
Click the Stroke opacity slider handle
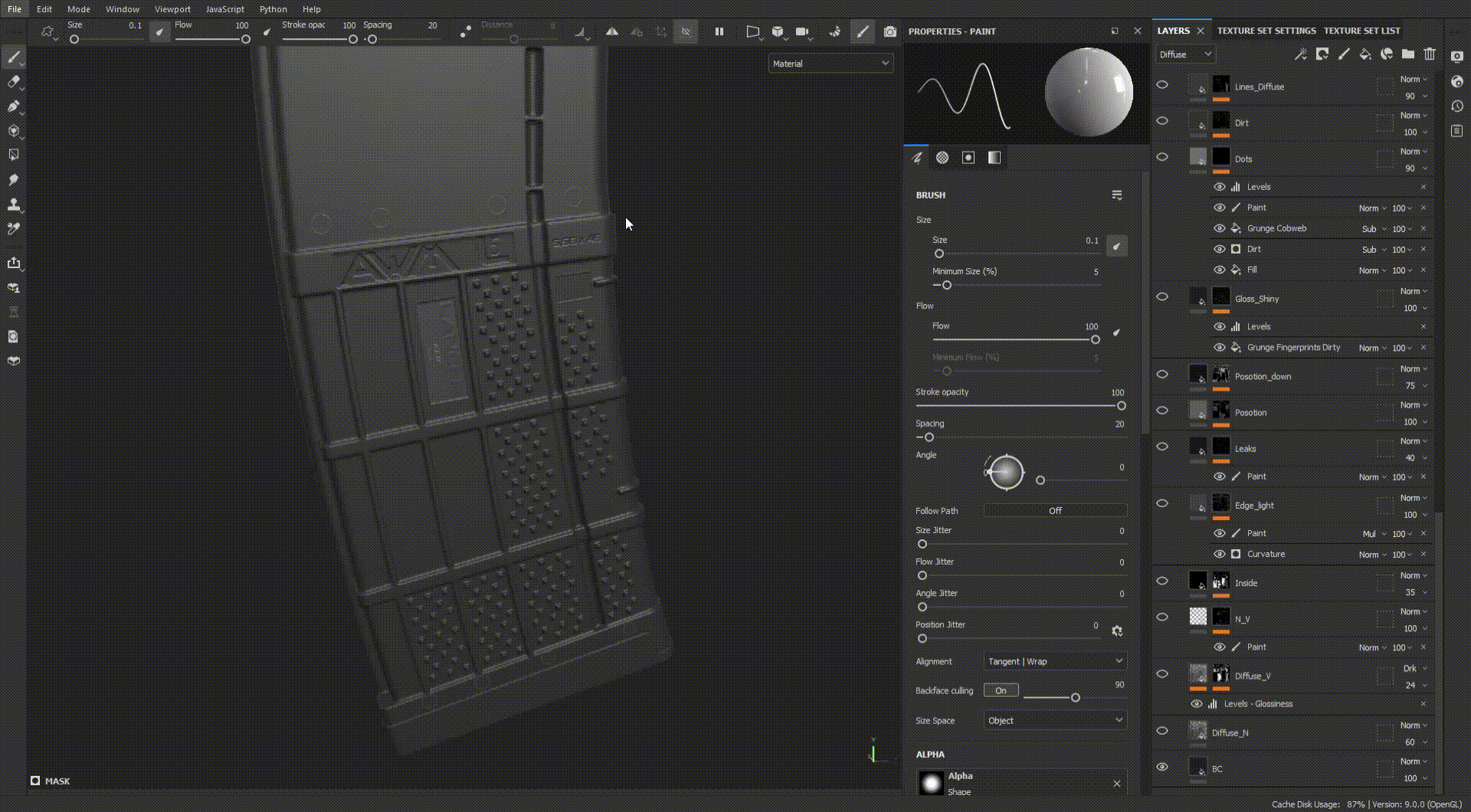click(x=1121, y=406)
